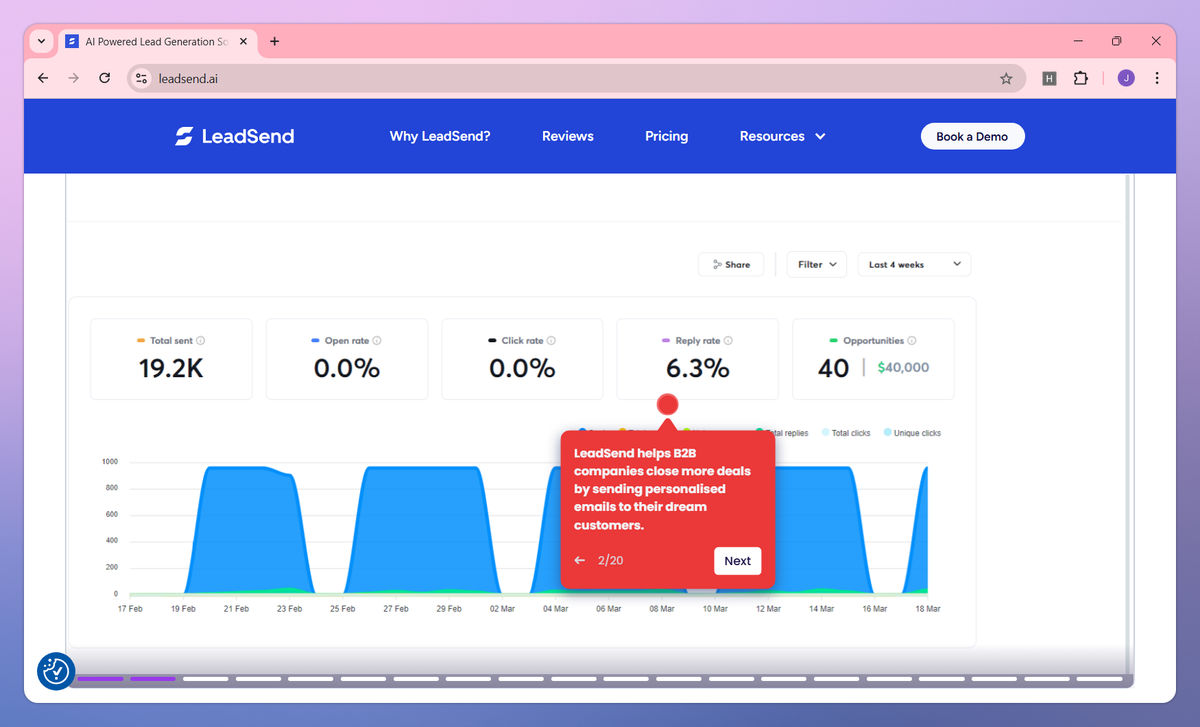Click the LeadSend logo in the navbar
Screen dimensions: 1200x727
(x=234, y=136)
